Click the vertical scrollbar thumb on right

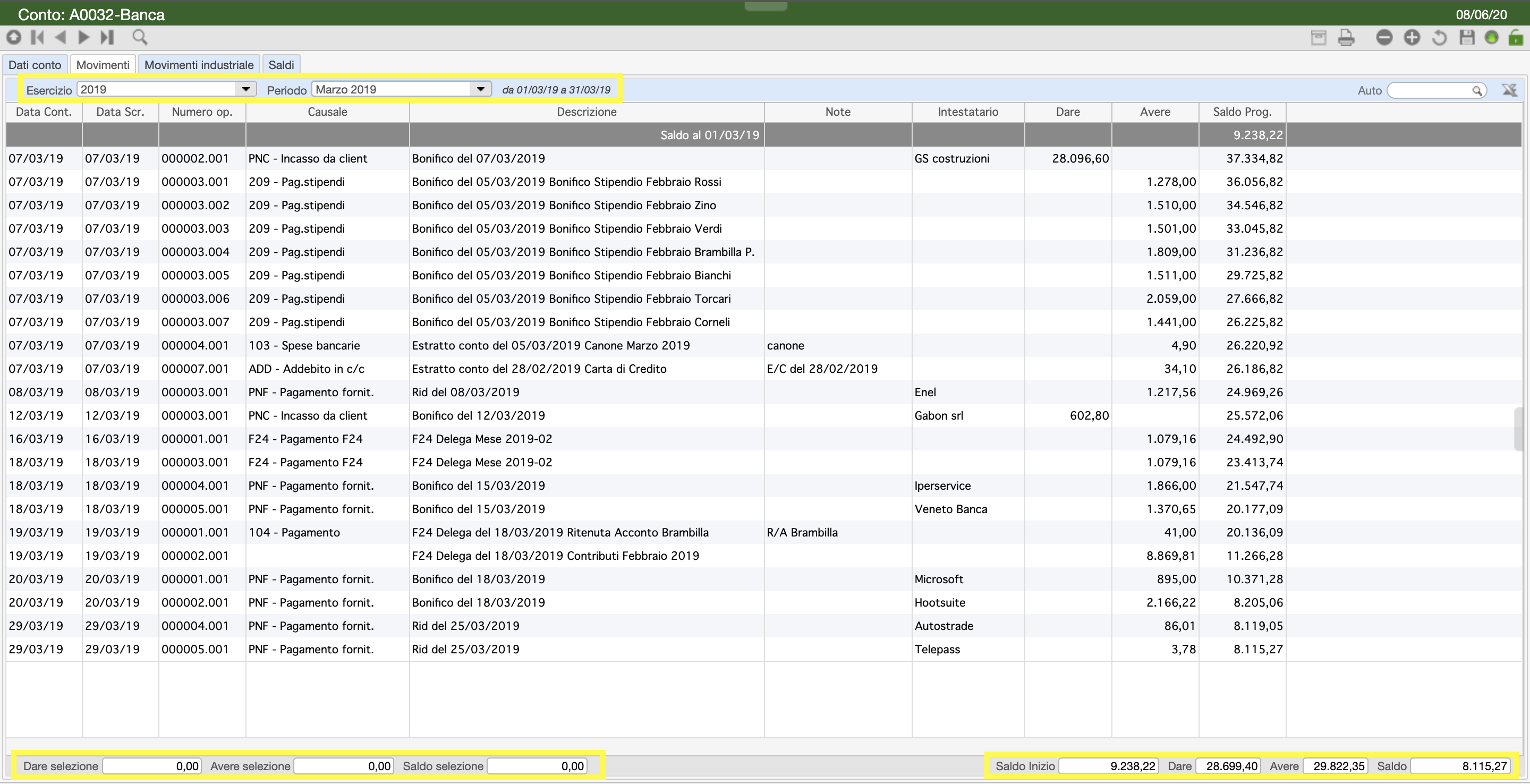click(x=1519, y=429)
